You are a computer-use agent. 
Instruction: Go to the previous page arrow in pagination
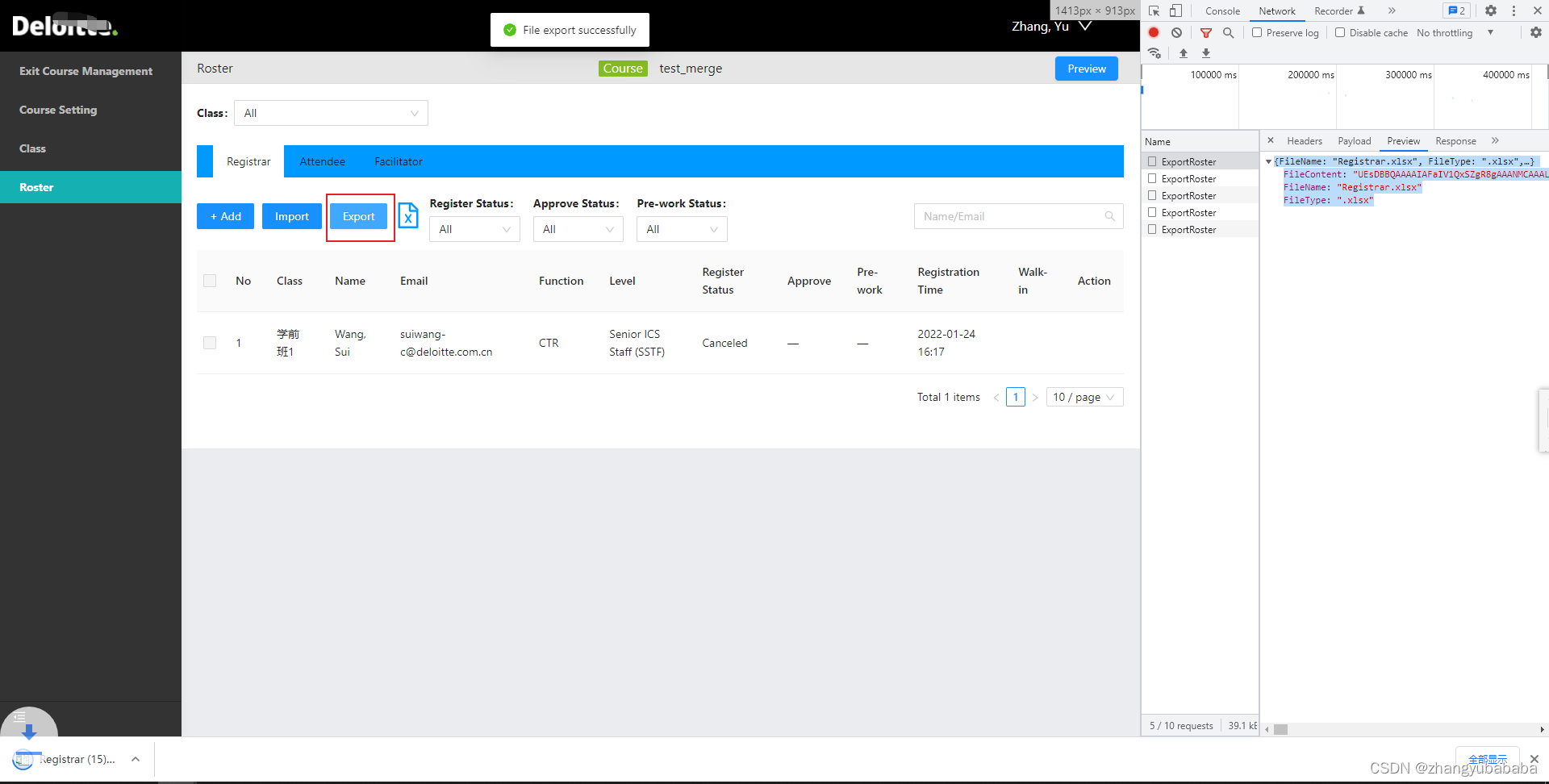coord(996,397)
